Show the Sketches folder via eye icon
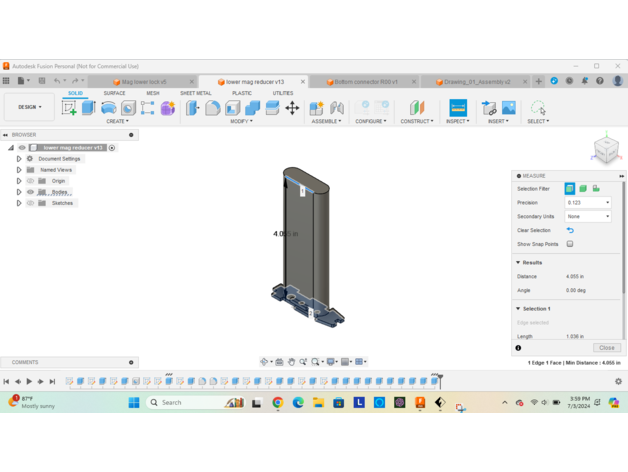Screen dimensions: 628x472 (31, 203)
